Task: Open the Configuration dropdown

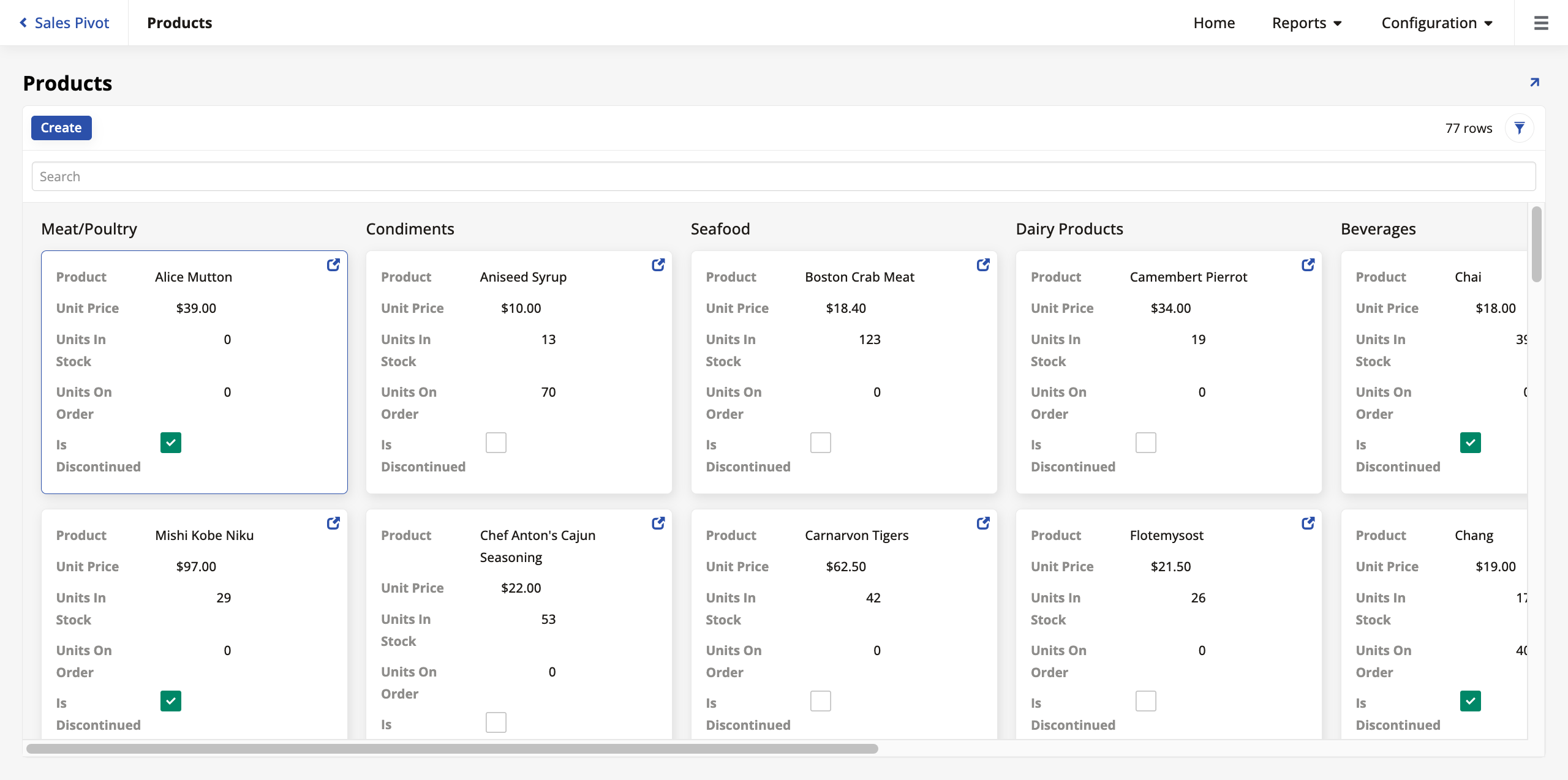Action: [x=1437, y=23]
